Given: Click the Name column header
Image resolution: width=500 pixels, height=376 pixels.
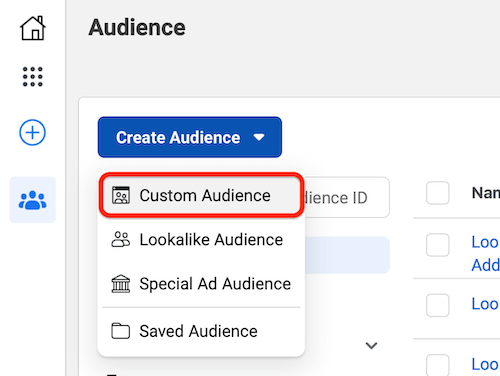Looking at the screenshot, I should click(x=486, y=193).
